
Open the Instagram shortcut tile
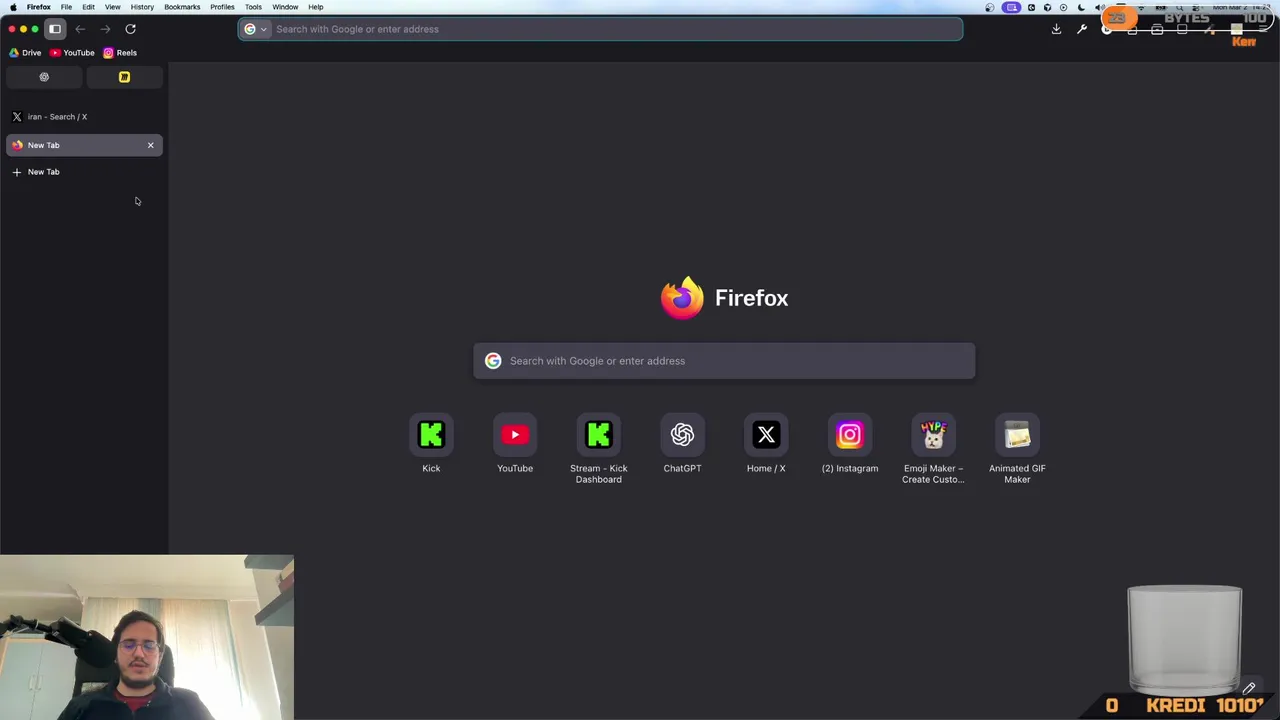(850, 445)
